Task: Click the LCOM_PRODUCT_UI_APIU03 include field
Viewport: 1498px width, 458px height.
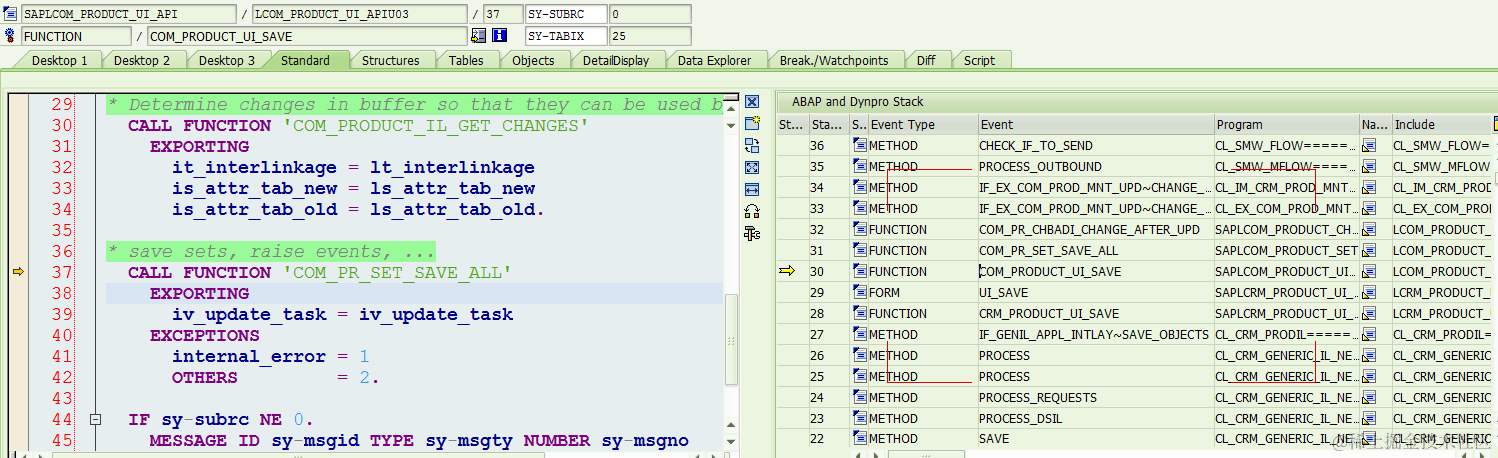Action: [360, 14]
